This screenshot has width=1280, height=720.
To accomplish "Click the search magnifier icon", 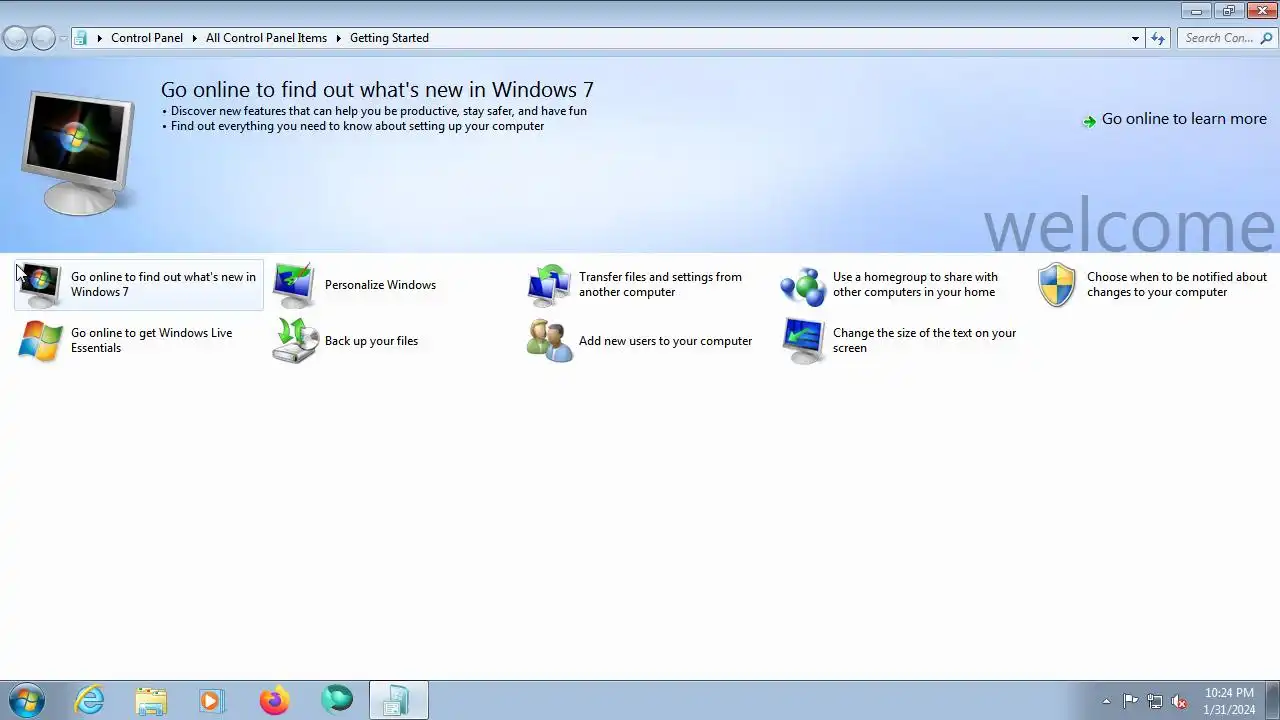I will click(x=1266, y=38).
